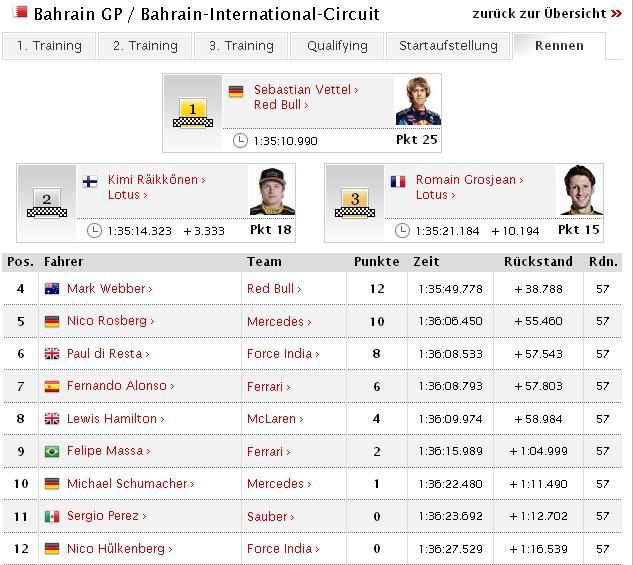
Task: Switch to the 1. Training tab
Action: click(49, 46)
